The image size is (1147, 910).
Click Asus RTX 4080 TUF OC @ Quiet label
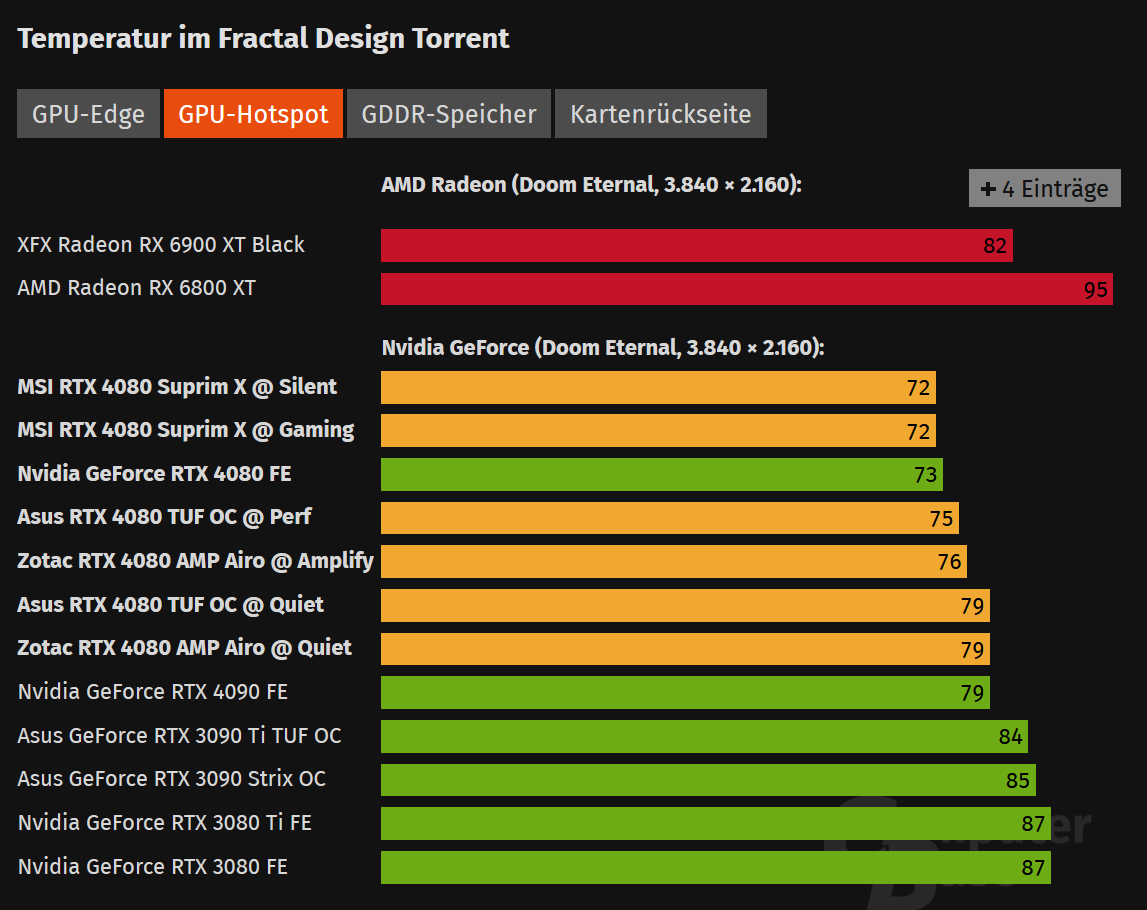170,604
